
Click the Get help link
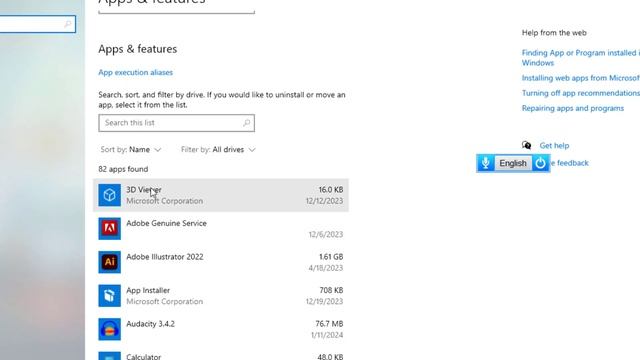point(554,145)
